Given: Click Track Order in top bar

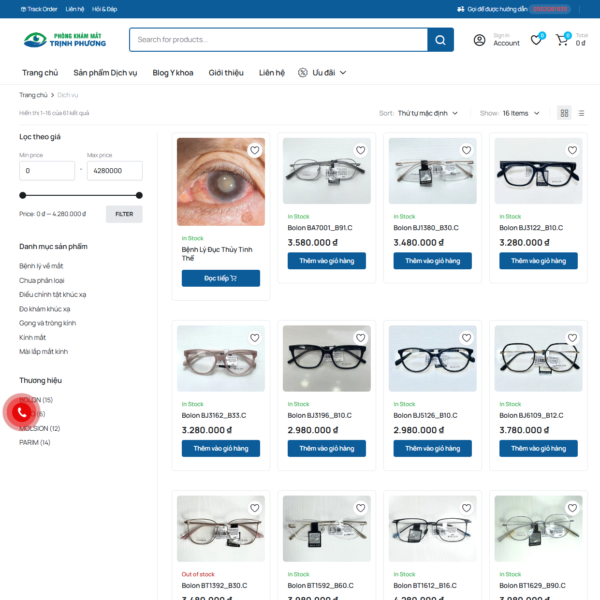Looking at the screenshot, I should pos(39,9).
